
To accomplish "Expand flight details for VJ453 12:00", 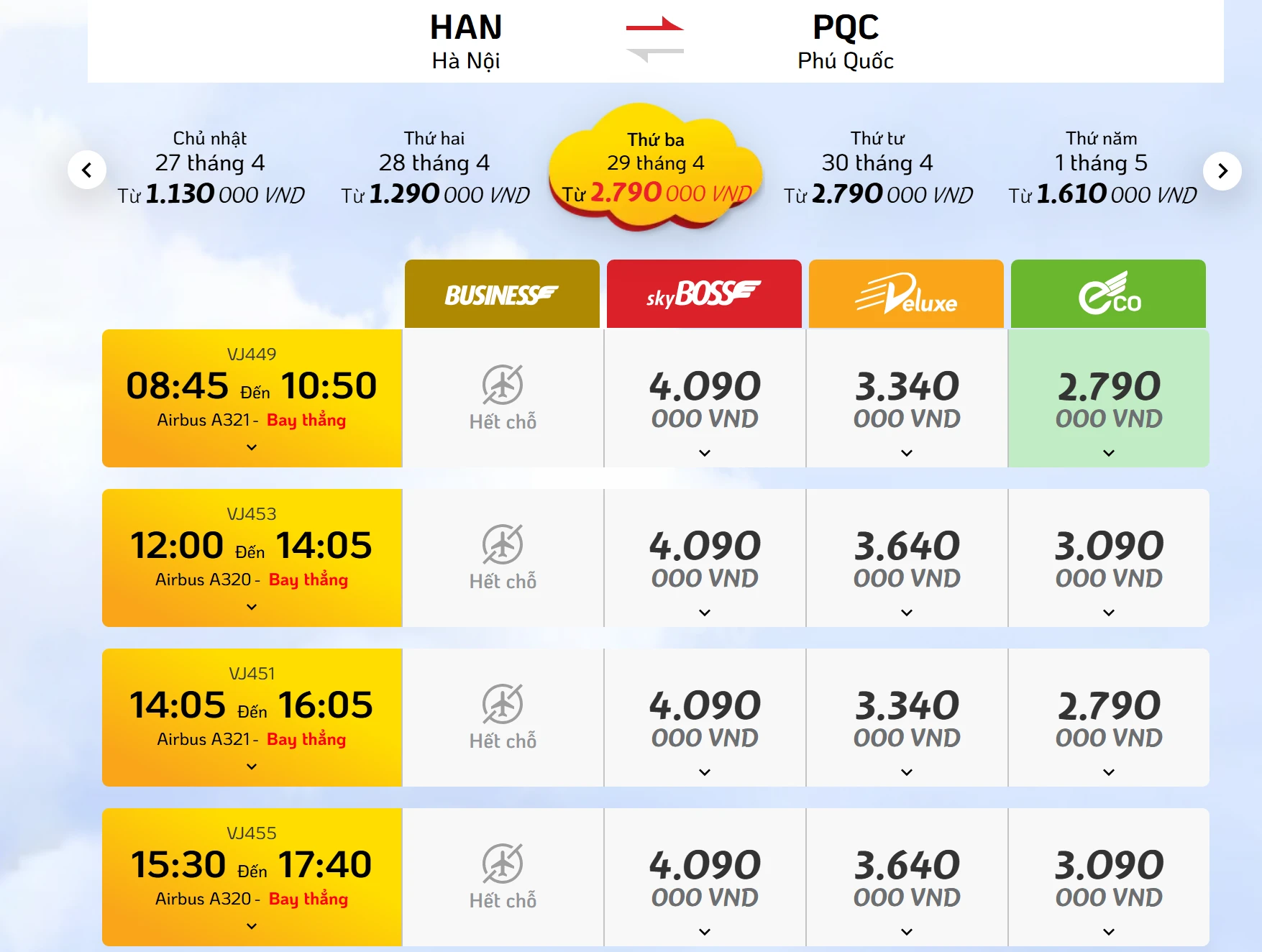I will [x=252, y=607].
